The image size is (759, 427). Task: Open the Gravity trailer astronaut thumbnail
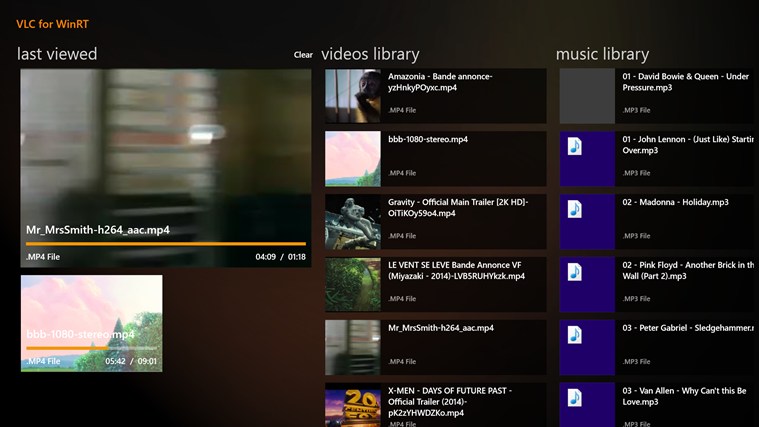(x=353, y=222)
